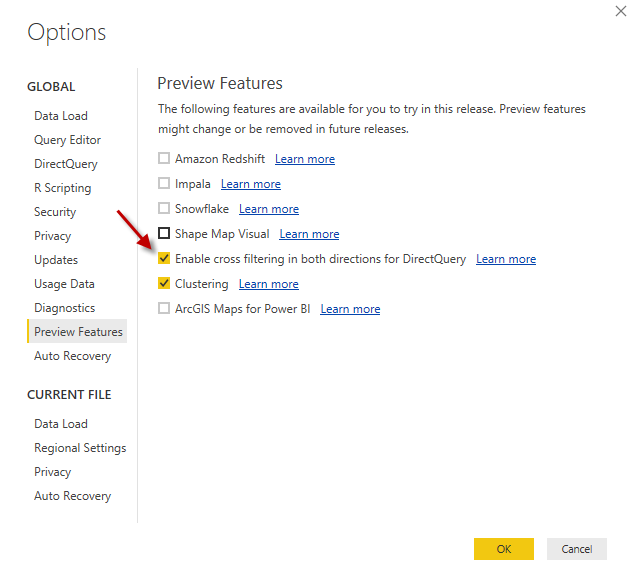Go to Query Editor options

[x=67, y=140]
